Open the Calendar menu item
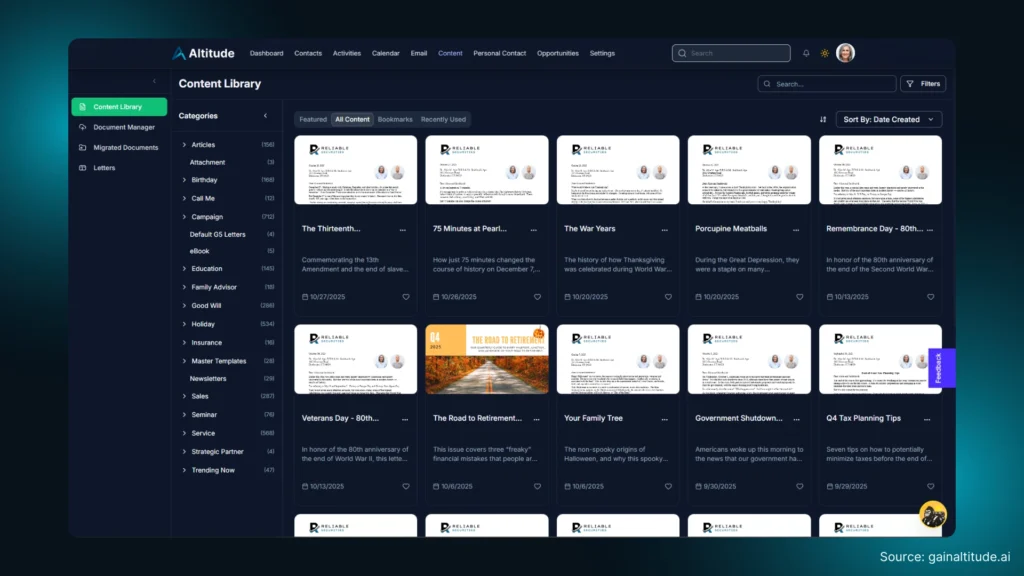The height and width of the screenshot is (576, 1024). [386, 53]
